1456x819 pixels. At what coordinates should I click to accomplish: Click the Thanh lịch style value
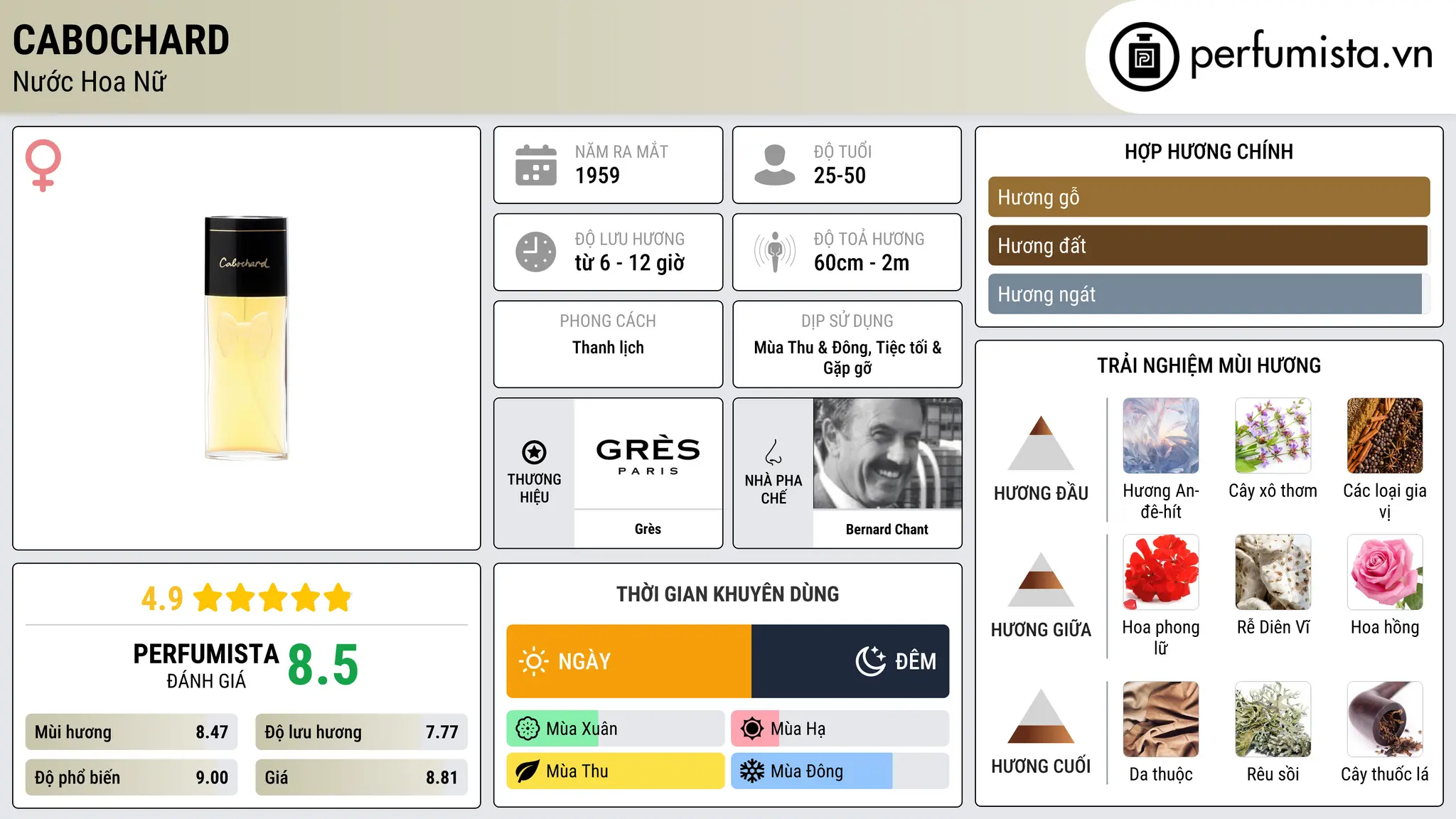[x=608, y=348]
